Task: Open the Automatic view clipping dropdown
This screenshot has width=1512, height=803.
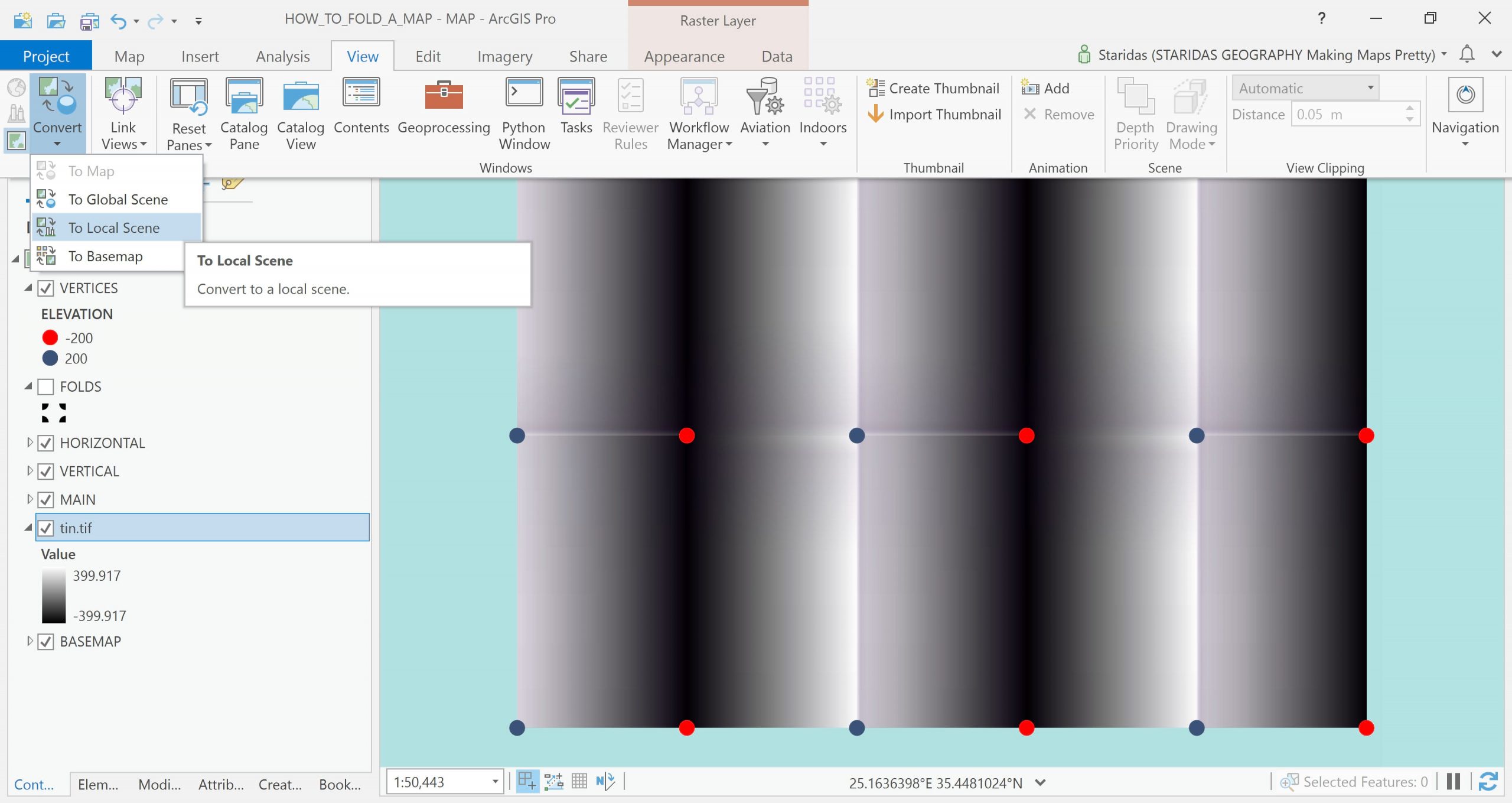Action: point(1370,88)
